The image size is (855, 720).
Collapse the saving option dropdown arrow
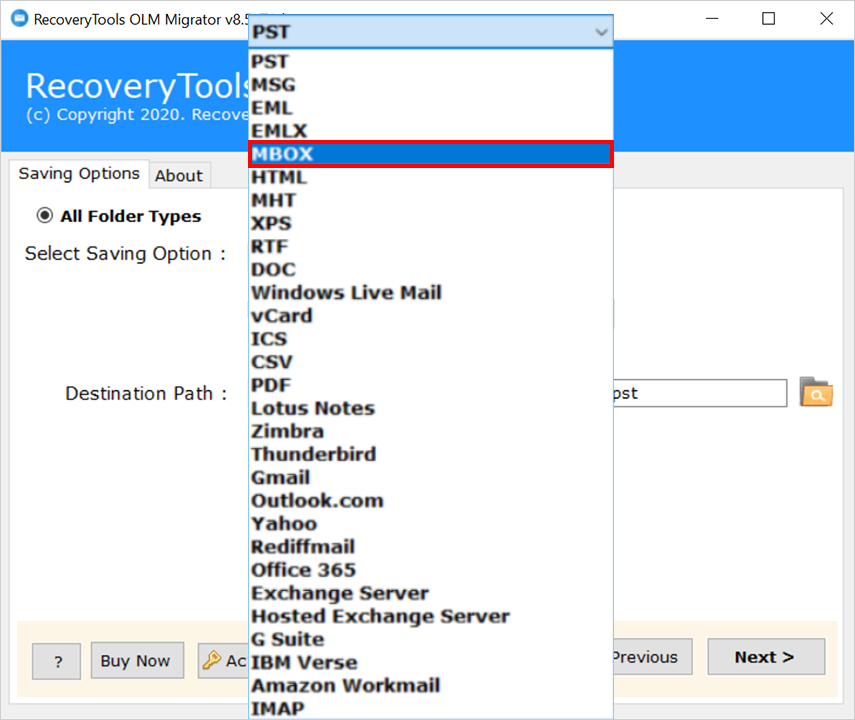pyautogui.click(x=601, y=32)
